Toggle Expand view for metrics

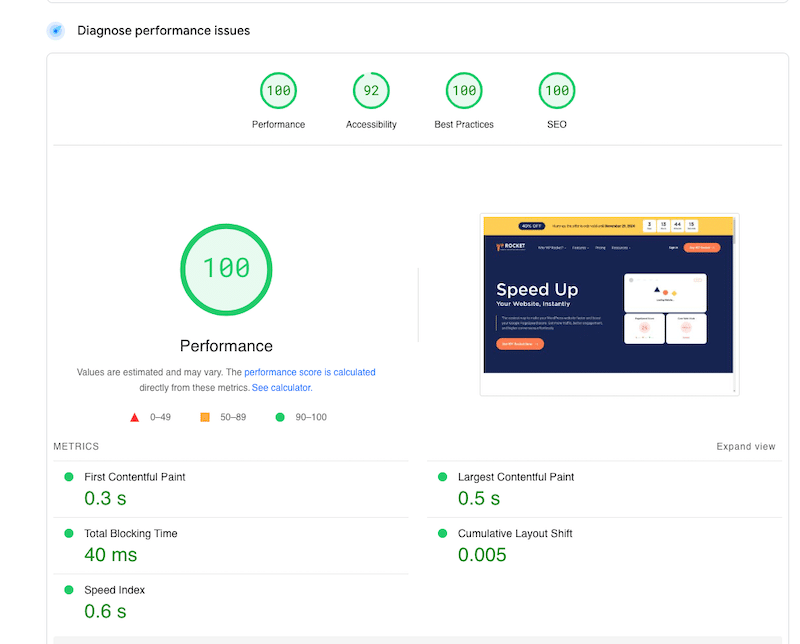pyautogui.click(x=745, y=447)
